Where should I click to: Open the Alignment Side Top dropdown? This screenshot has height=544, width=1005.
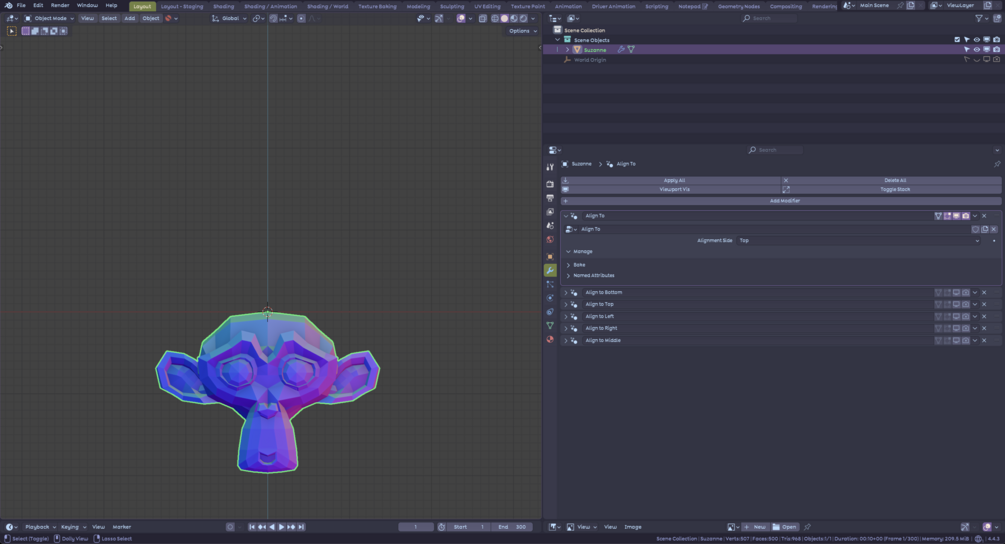(859, 240)
